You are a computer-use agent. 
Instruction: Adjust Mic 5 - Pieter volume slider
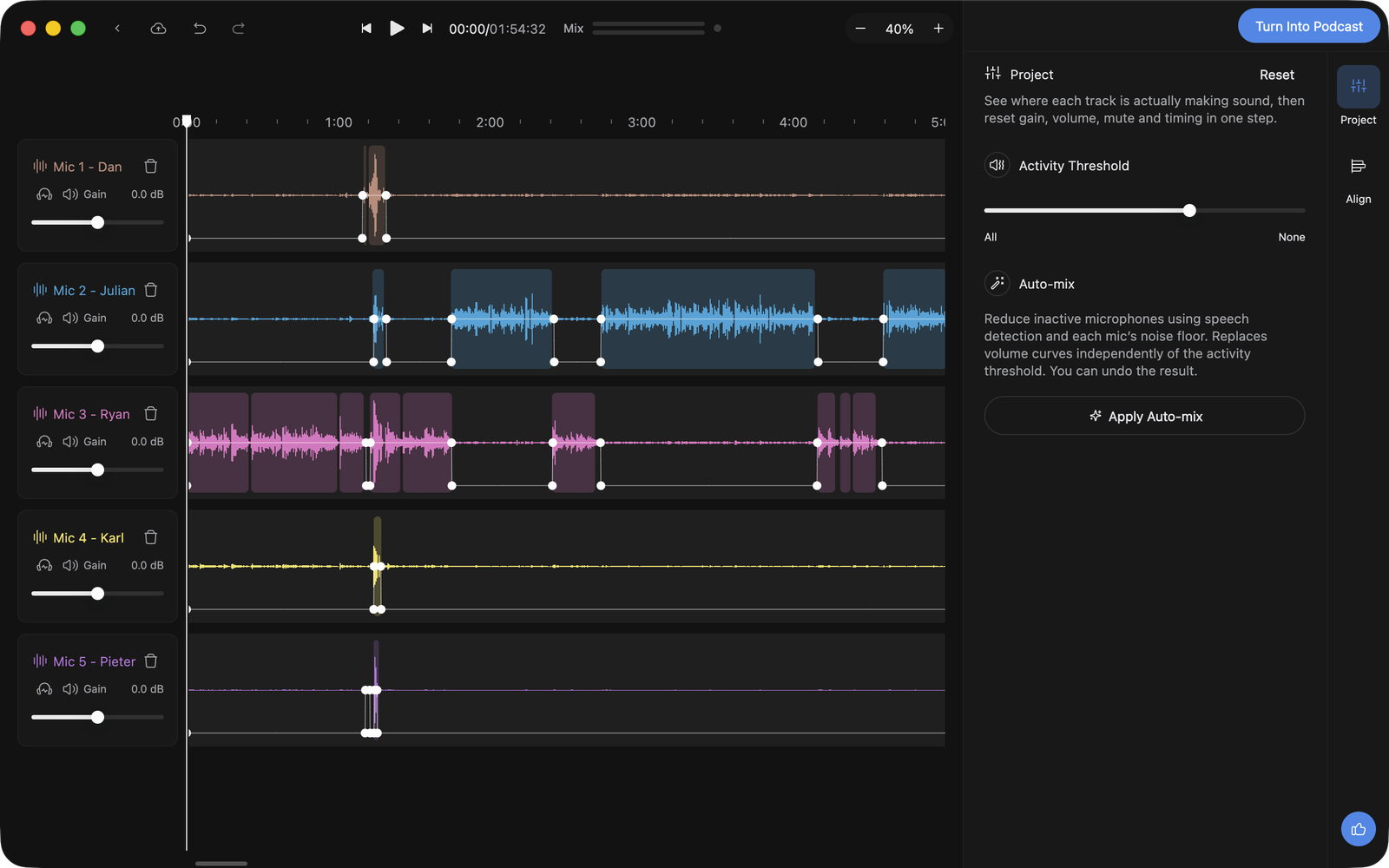(x=98, y=717)
